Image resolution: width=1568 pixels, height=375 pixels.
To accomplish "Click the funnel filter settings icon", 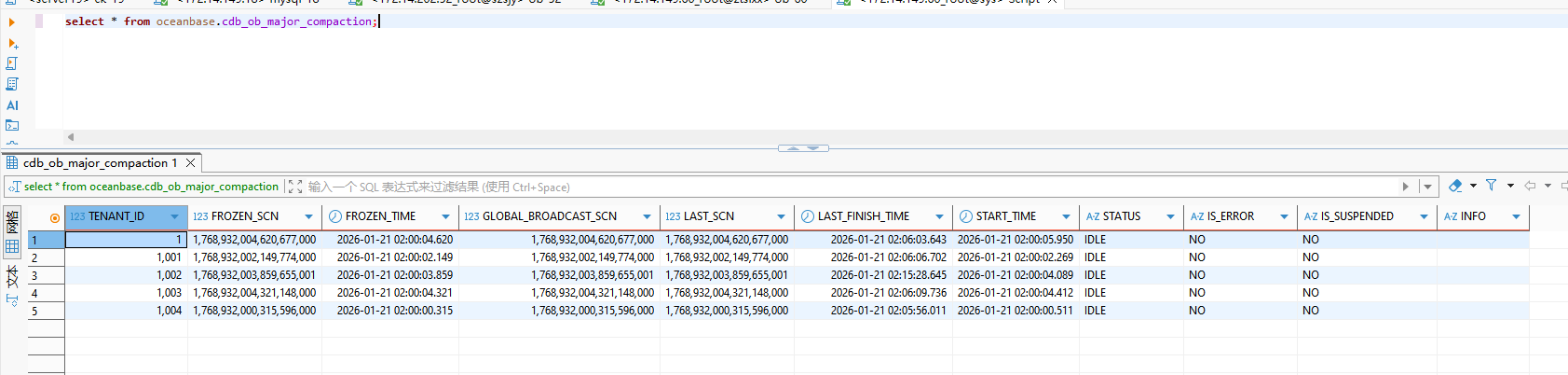I will (x=1491, y=186).
